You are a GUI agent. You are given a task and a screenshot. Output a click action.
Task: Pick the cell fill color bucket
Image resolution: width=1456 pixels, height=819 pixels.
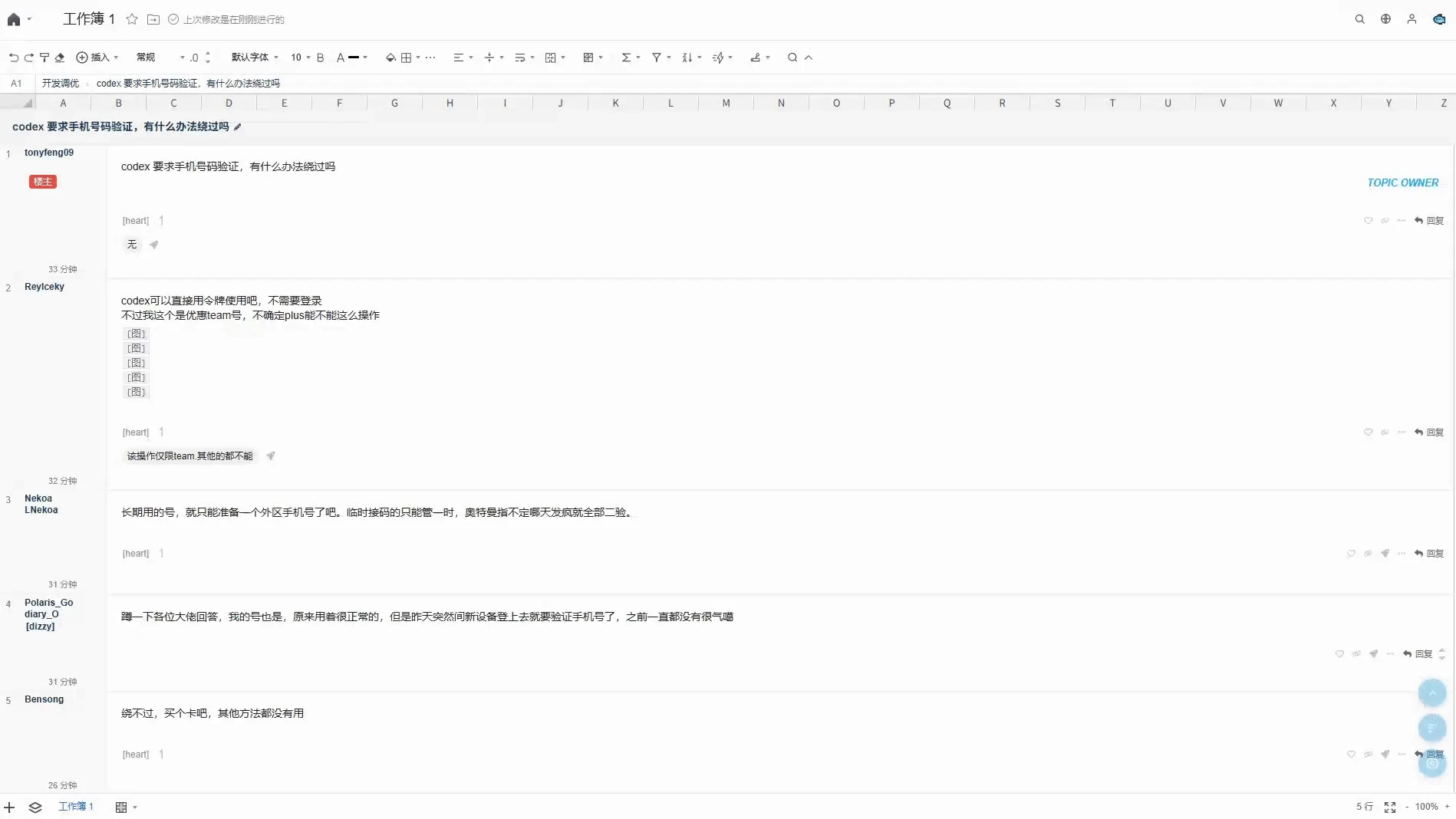pyautogui.click(x=390, y=58)
